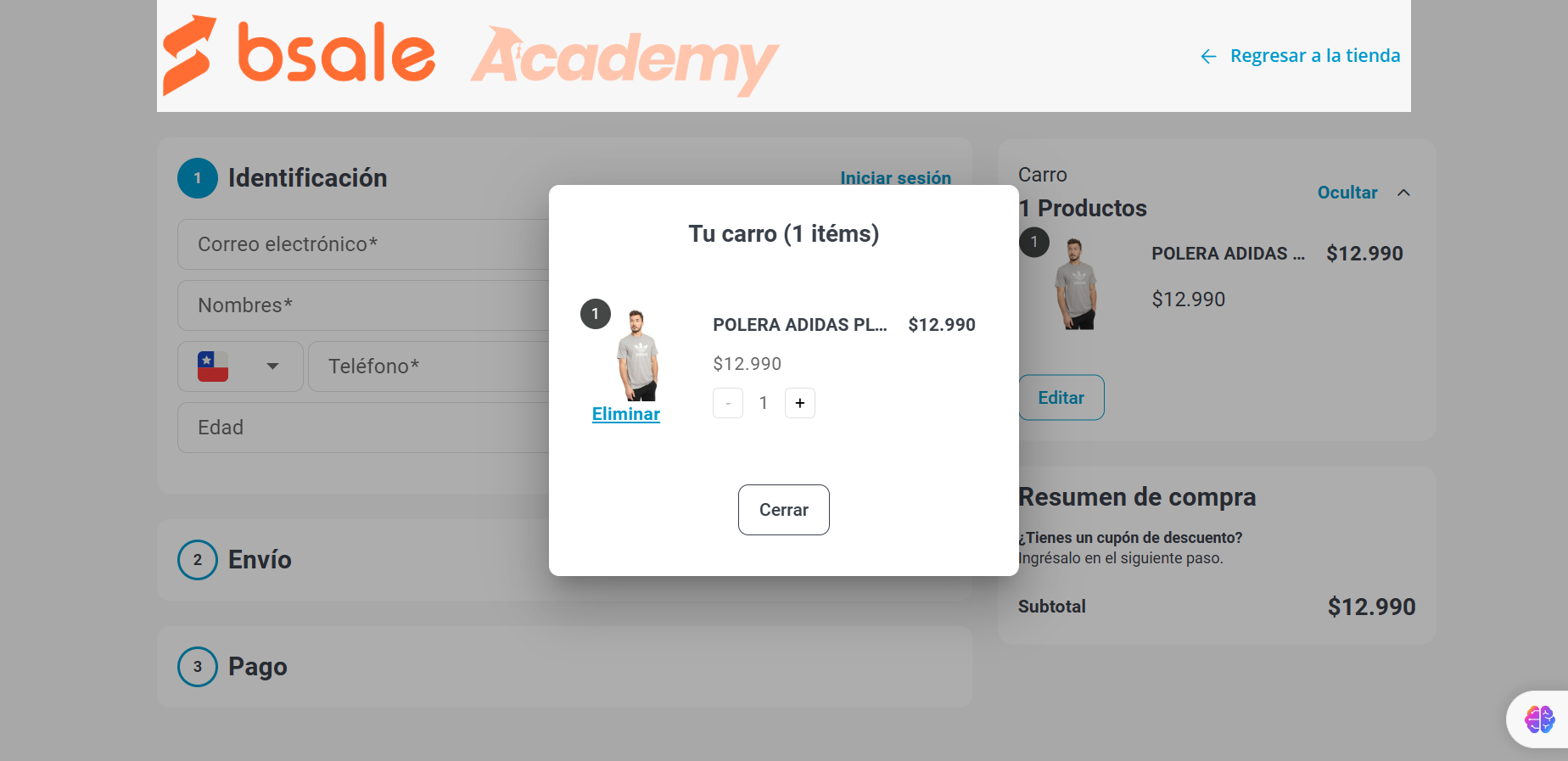Viewport: 1568px width, 761px height.
Task: Collapse cart using the Ocultar chevron
Action: click(x=1404, y=193)
